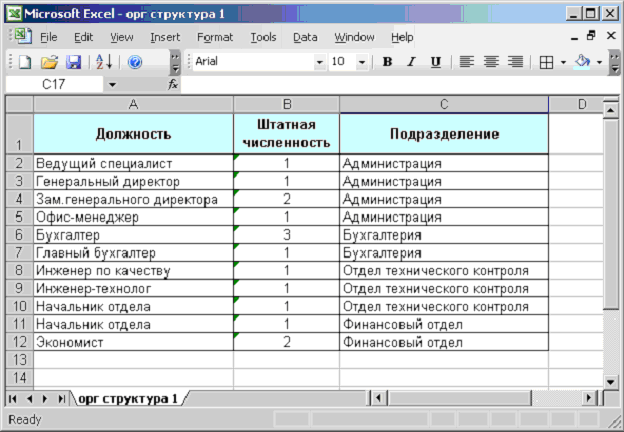Open Excel Help question mark icon

click(x=135, y=62)
